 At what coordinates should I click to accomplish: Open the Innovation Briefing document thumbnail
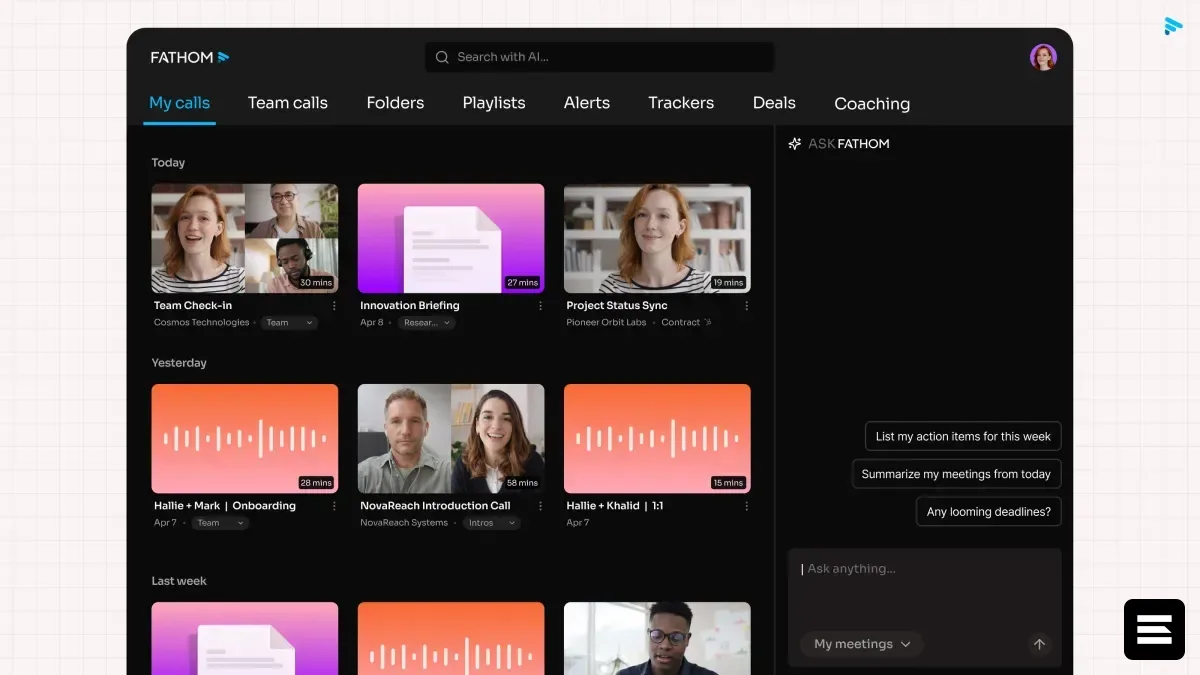pos(451,238)
